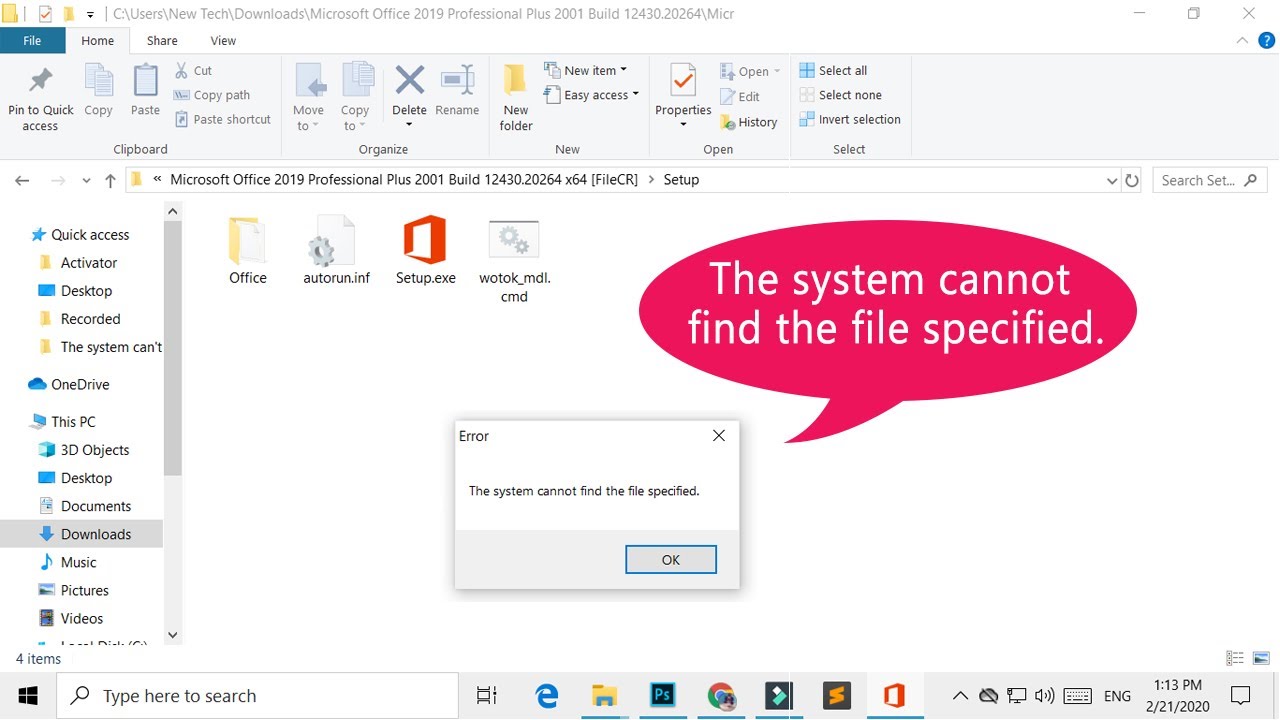The image size is (1280, 720).
Task: Open the blue Help question mark
Action: (1266, 41)
